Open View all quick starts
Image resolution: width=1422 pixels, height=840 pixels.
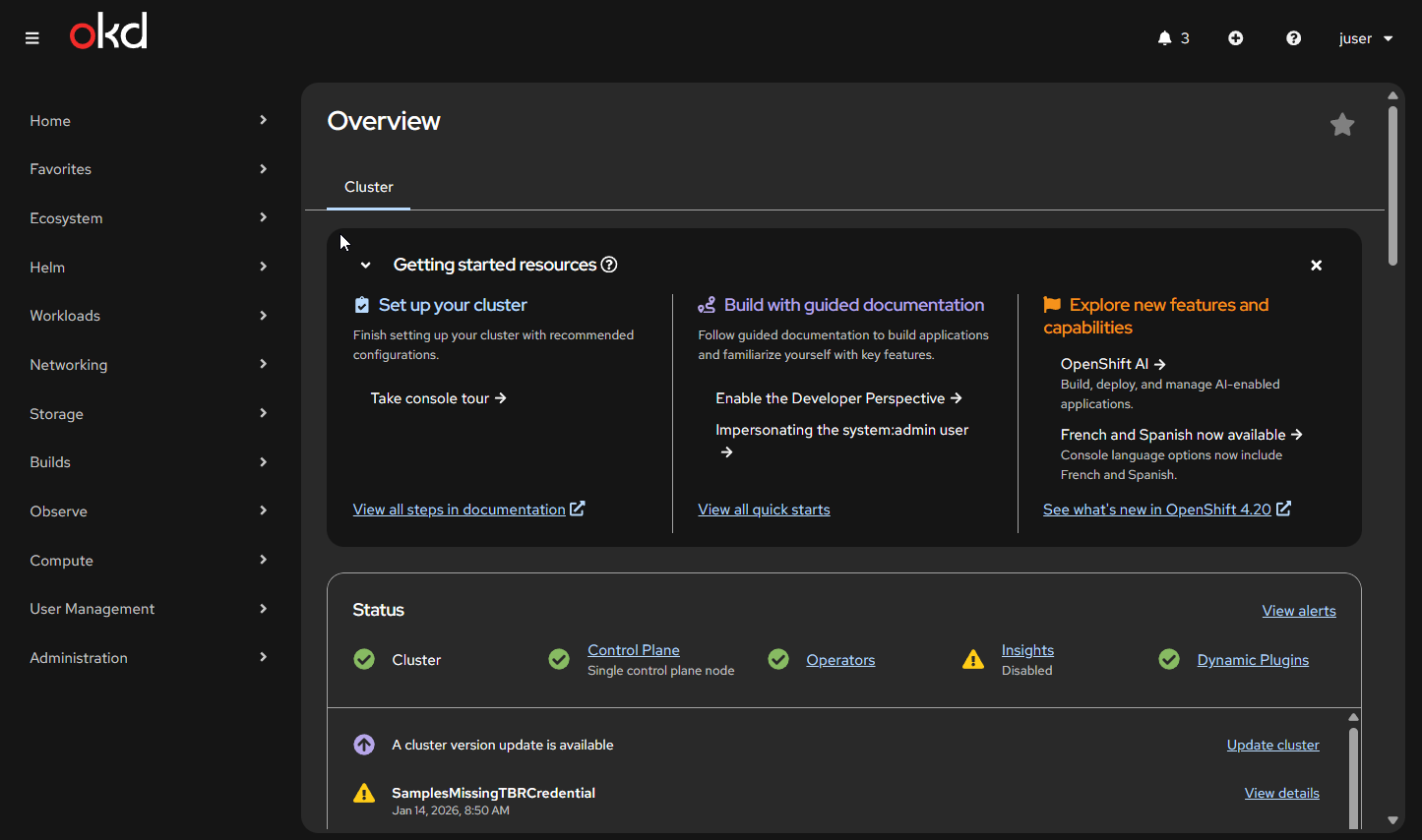pos(764,510)
